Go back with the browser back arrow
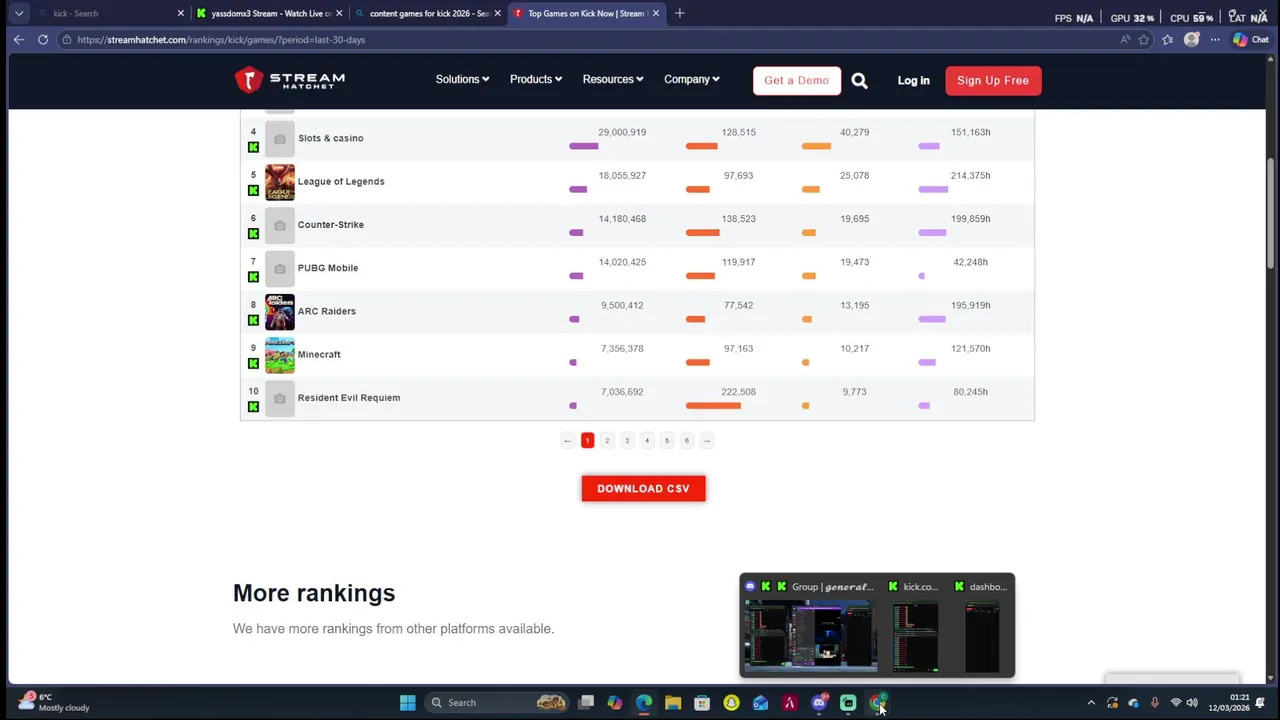This screenshot has width=1280, height=720. coord(18,39)
